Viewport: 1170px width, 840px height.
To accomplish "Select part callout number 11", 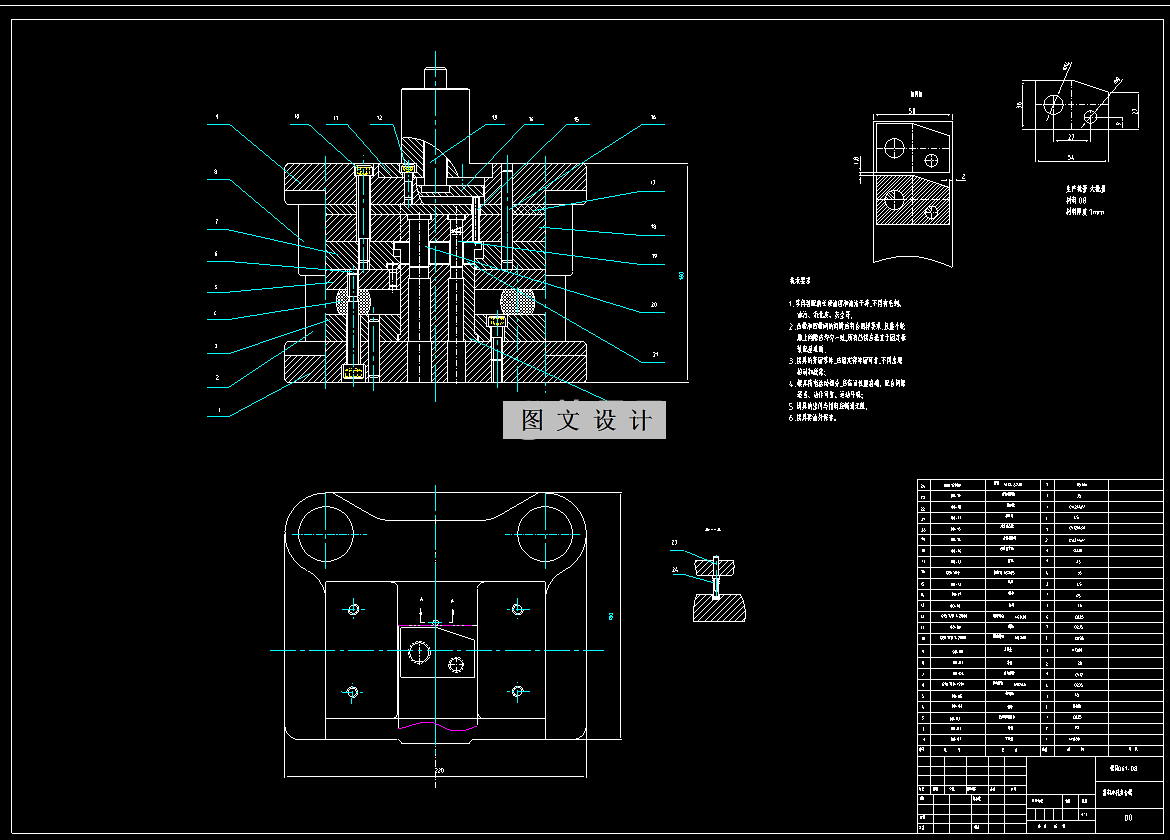I will click(336, 118).
